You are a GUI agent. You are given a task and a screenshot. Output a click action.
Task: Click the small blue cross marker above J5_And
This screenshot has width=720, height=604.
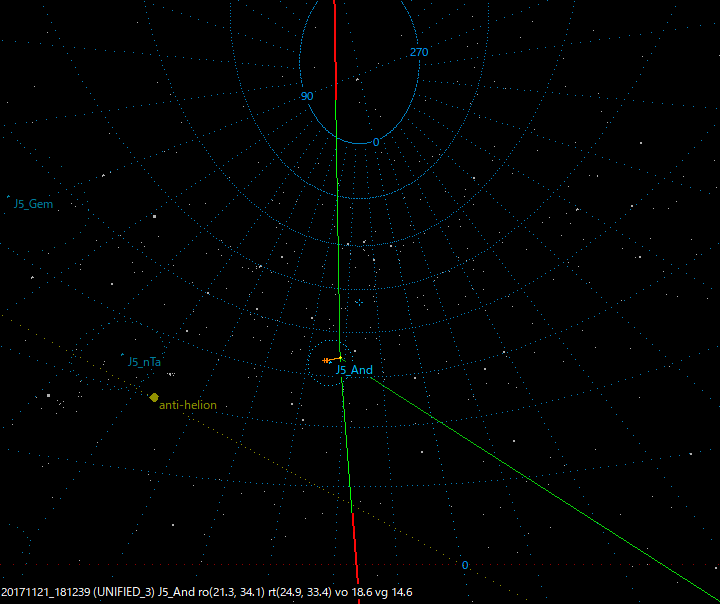click(359, 302)
